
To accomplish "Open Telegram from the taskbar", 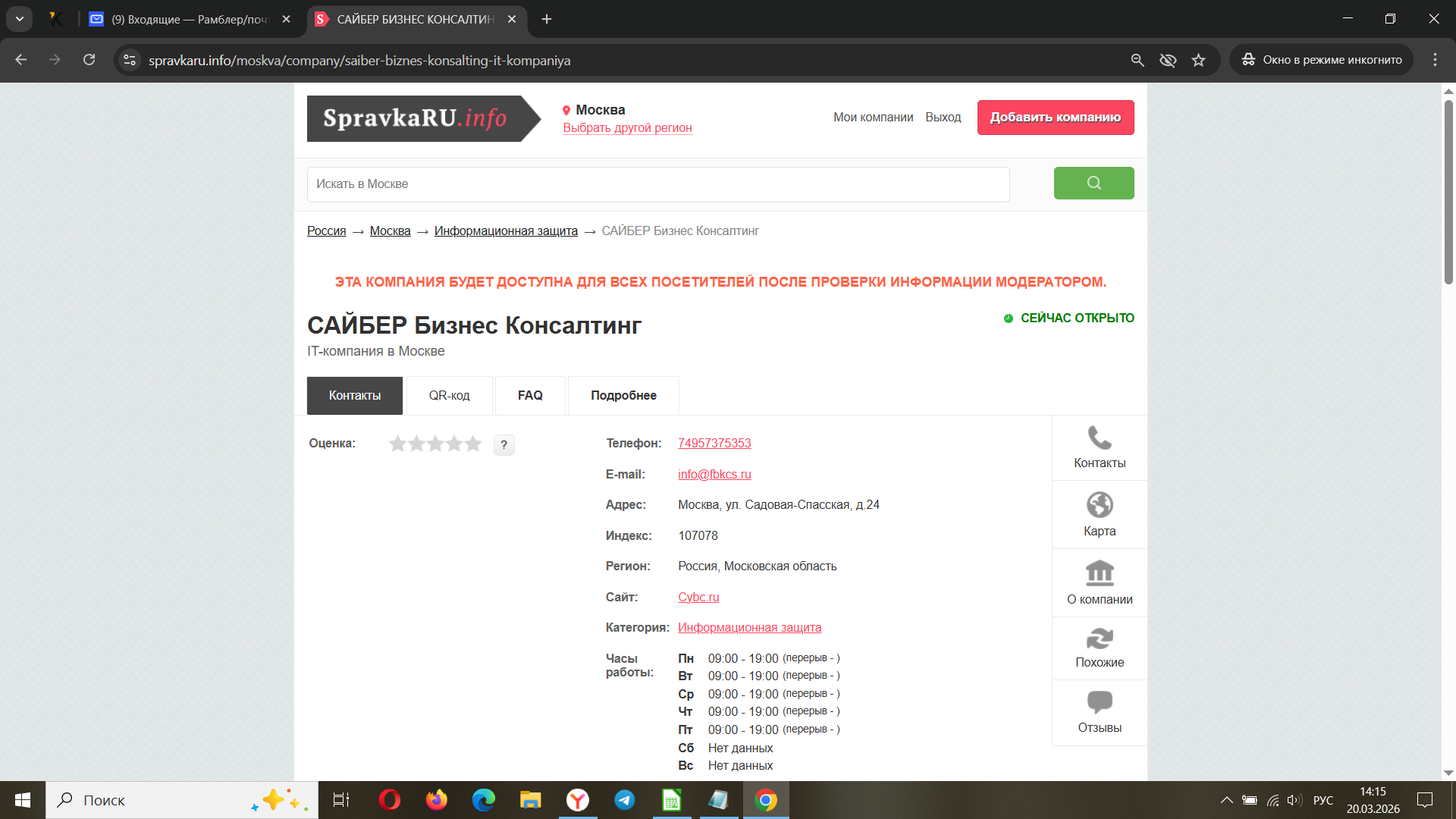I will (x=625, y=800).
